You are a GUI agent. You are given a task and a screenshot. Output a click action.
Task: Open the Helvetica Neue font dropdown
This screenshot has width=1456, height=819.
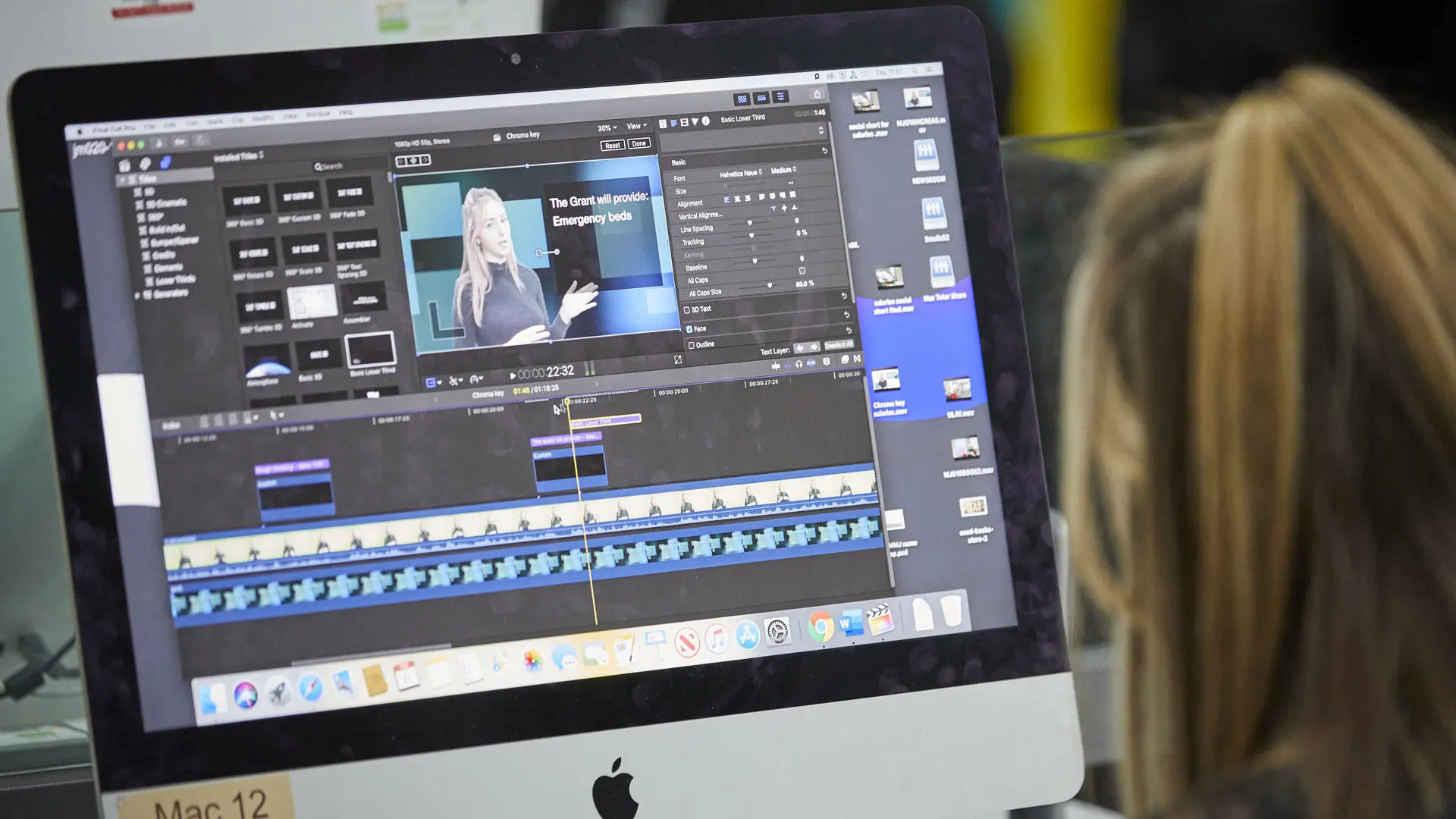click(741, 174)
